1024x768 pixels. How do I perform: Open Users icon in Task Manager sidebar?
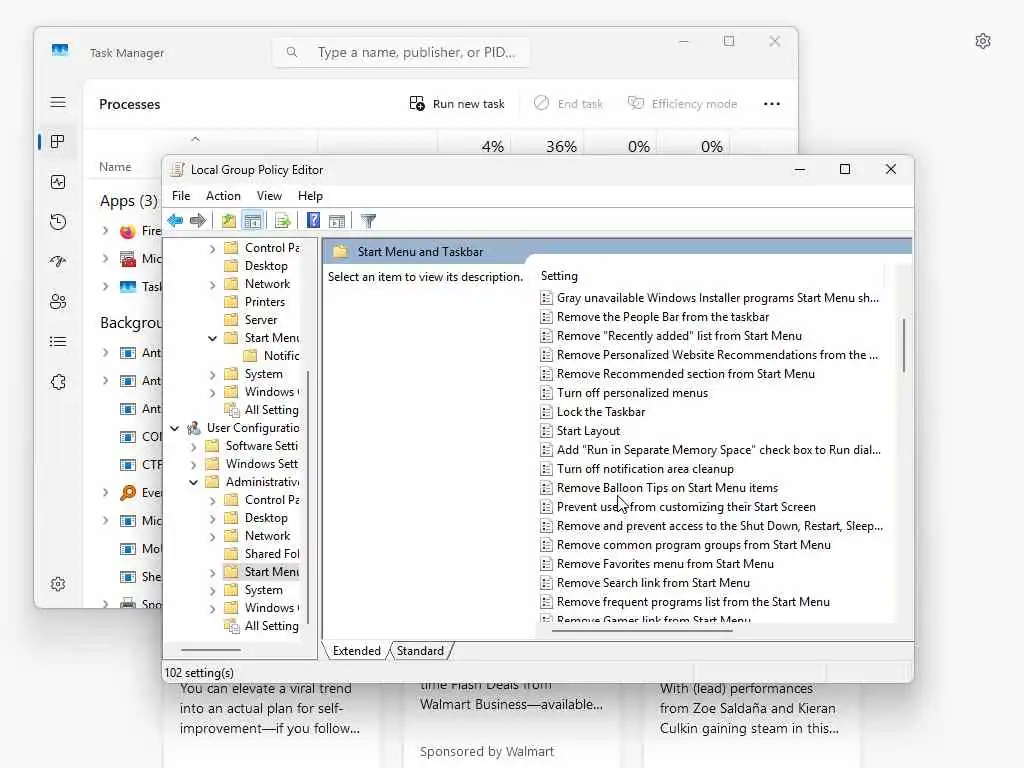58,302
